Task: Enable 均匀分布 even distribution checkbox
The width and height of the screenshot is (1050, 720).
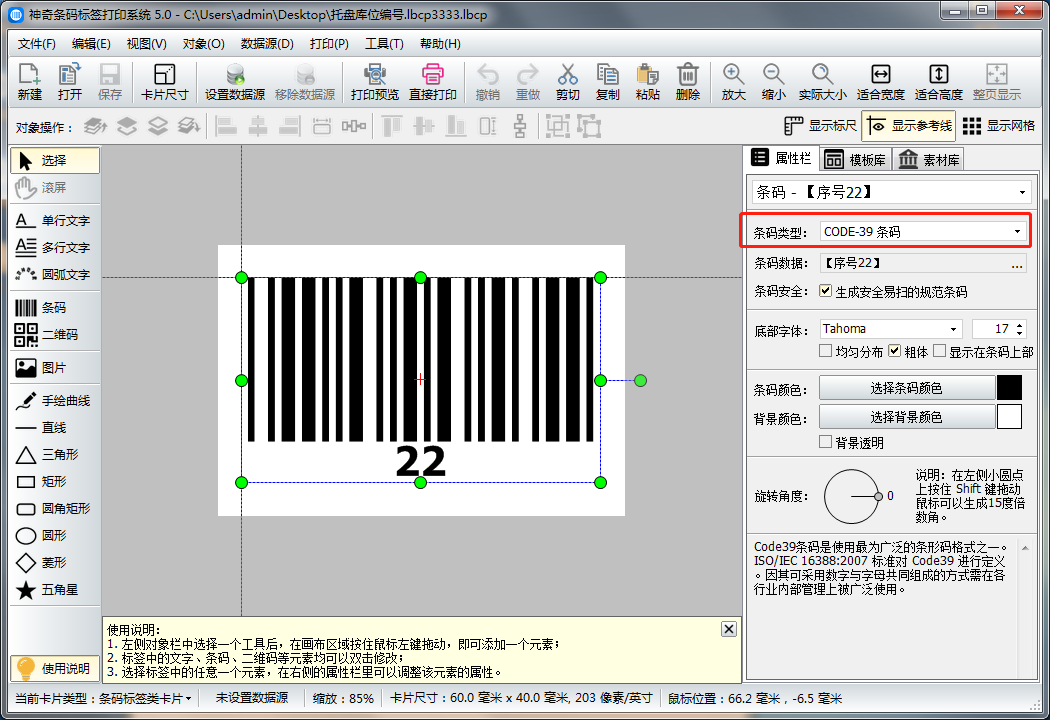Action: point(826,351)
